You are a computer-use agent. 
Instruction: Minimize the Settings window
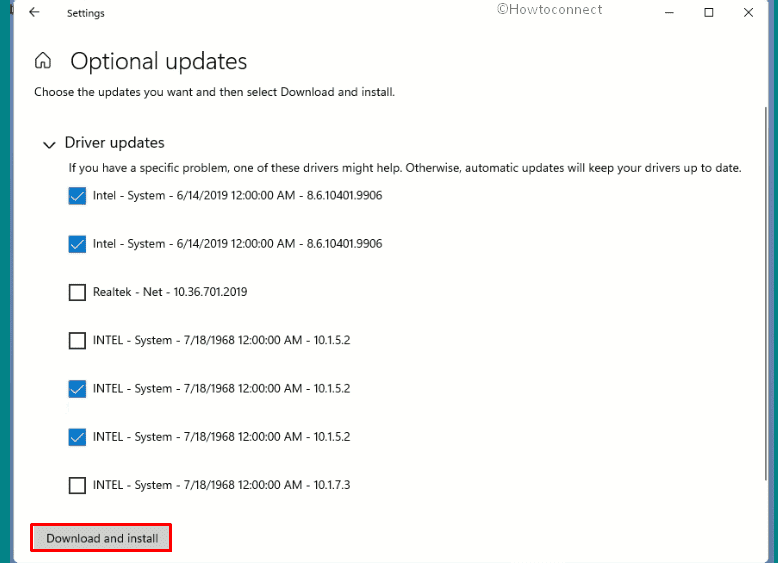tap(669, 12)
